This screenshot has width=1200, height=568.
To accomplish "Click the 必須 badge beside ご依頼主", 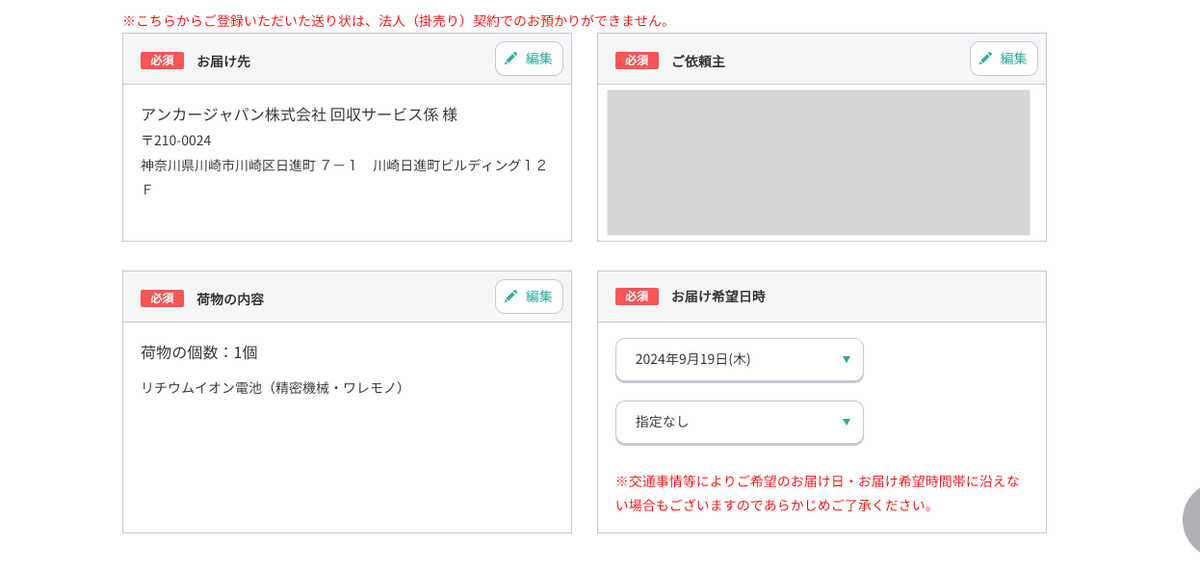I will (x=637, y=61).
